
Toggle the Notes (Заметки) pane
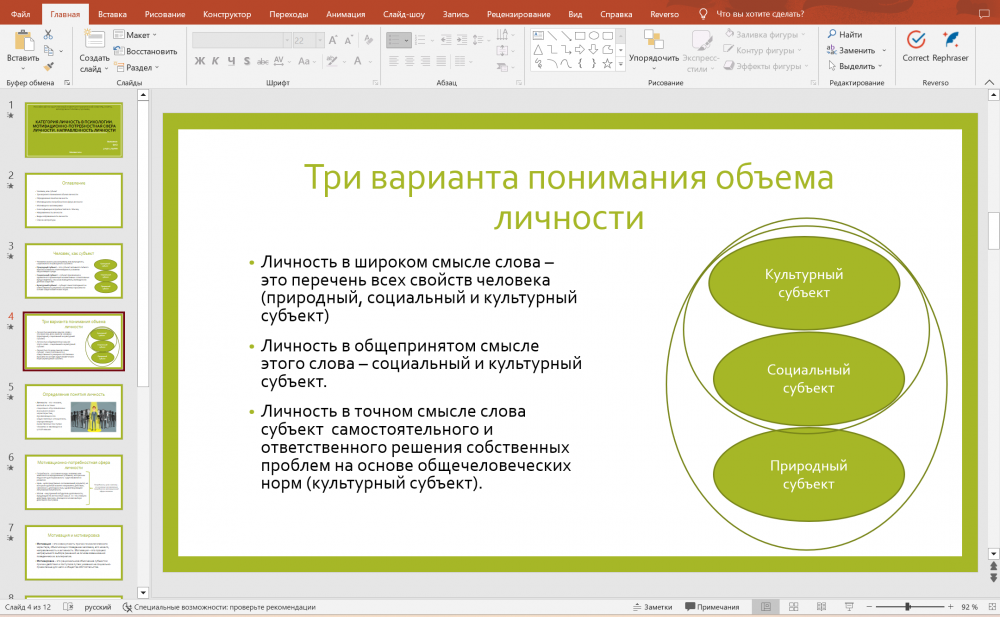coord(651,607)
